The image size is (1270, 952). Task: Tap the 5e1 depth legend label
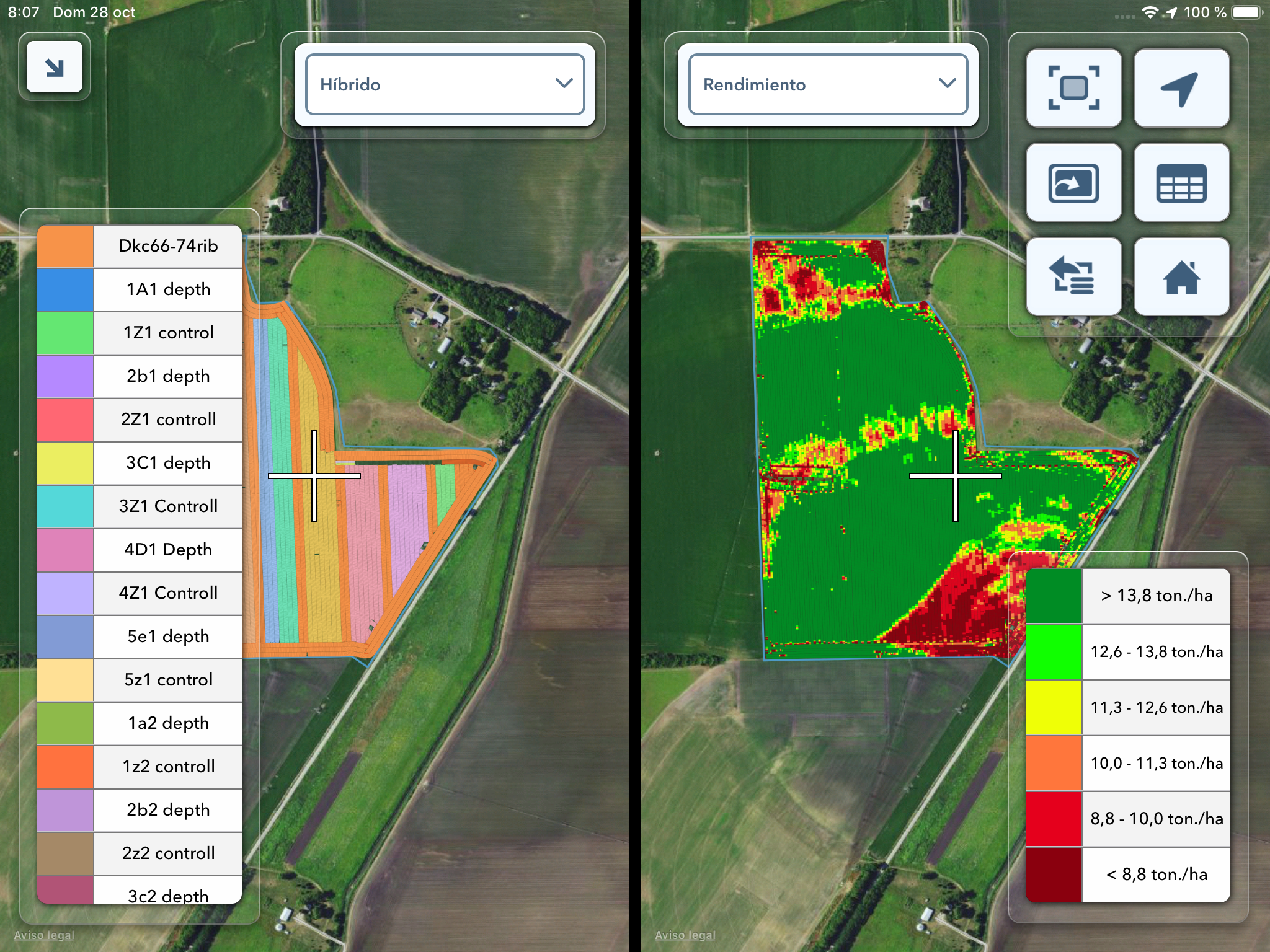(168, 637)
